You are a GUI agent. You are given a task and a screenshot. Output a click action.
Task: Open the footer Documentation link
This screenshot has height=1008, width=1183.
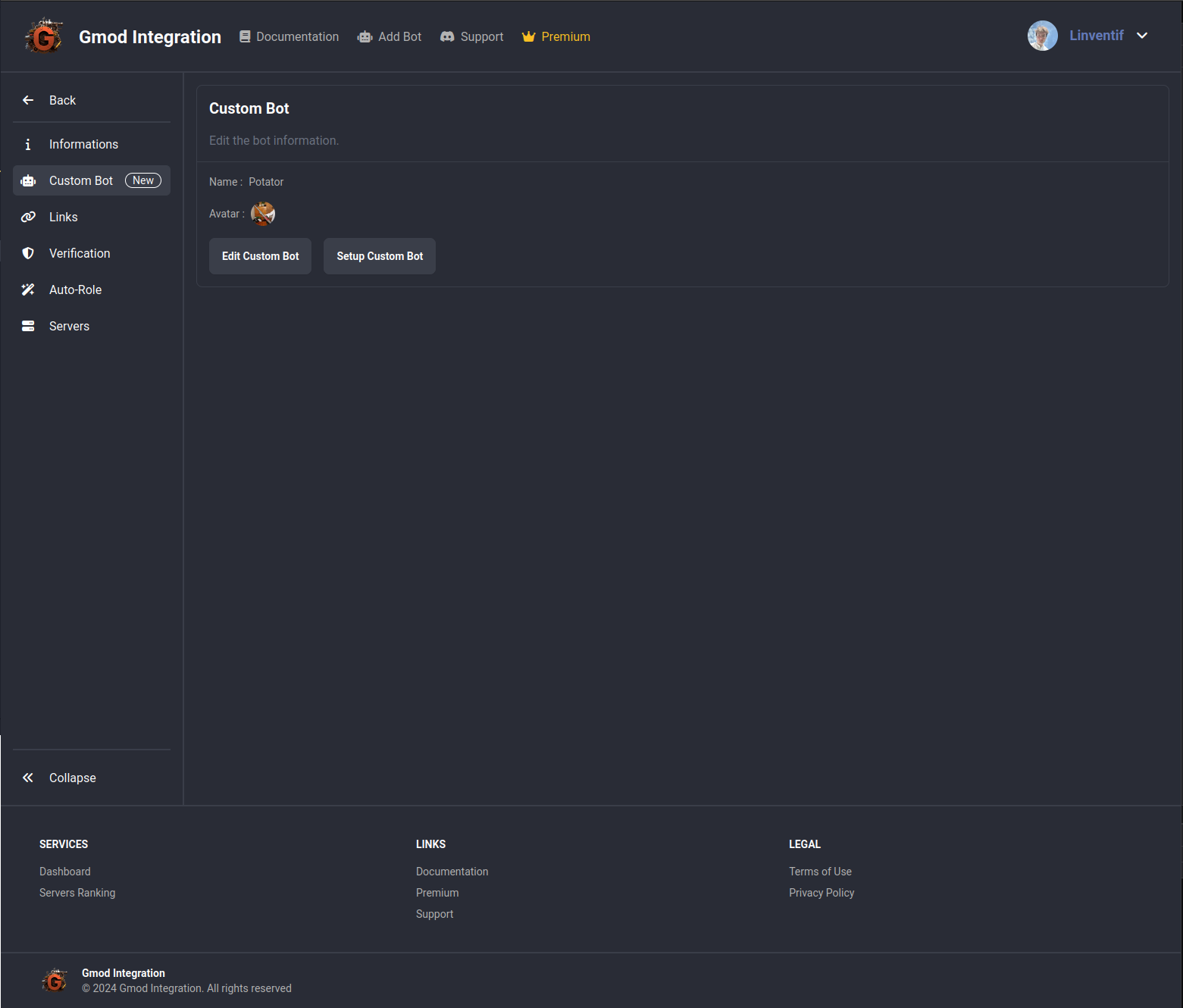452,872
